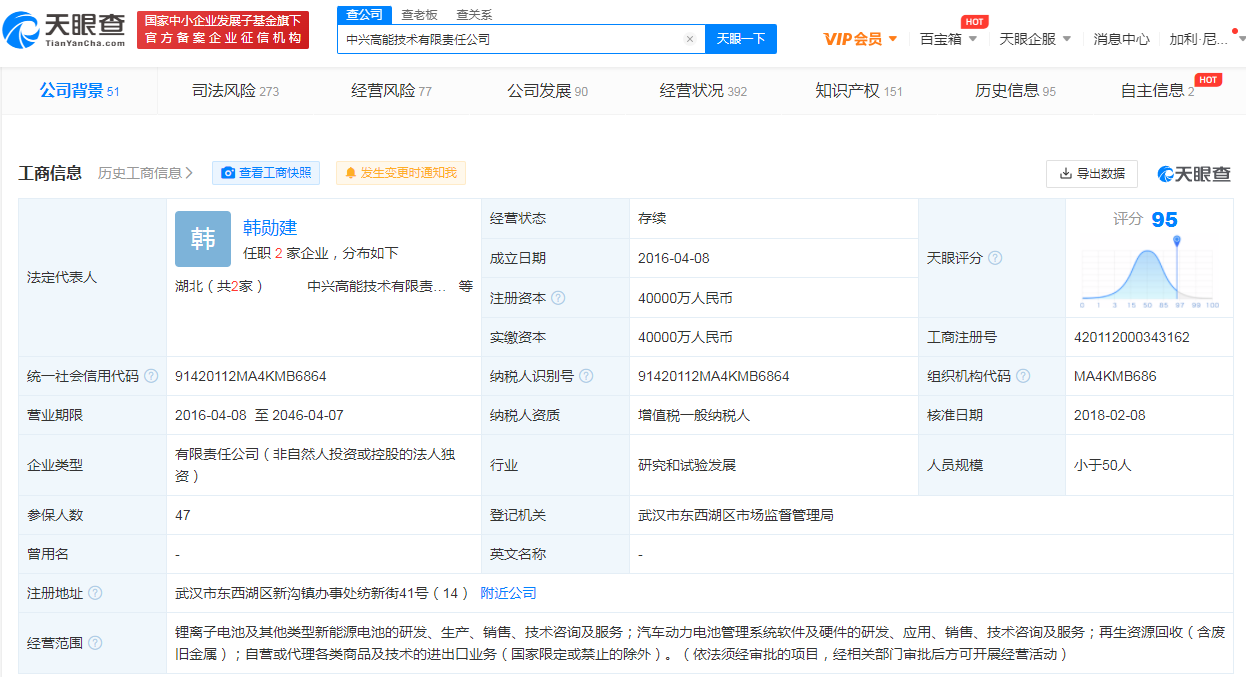Open the help icon beside 天眼评分

995,258
